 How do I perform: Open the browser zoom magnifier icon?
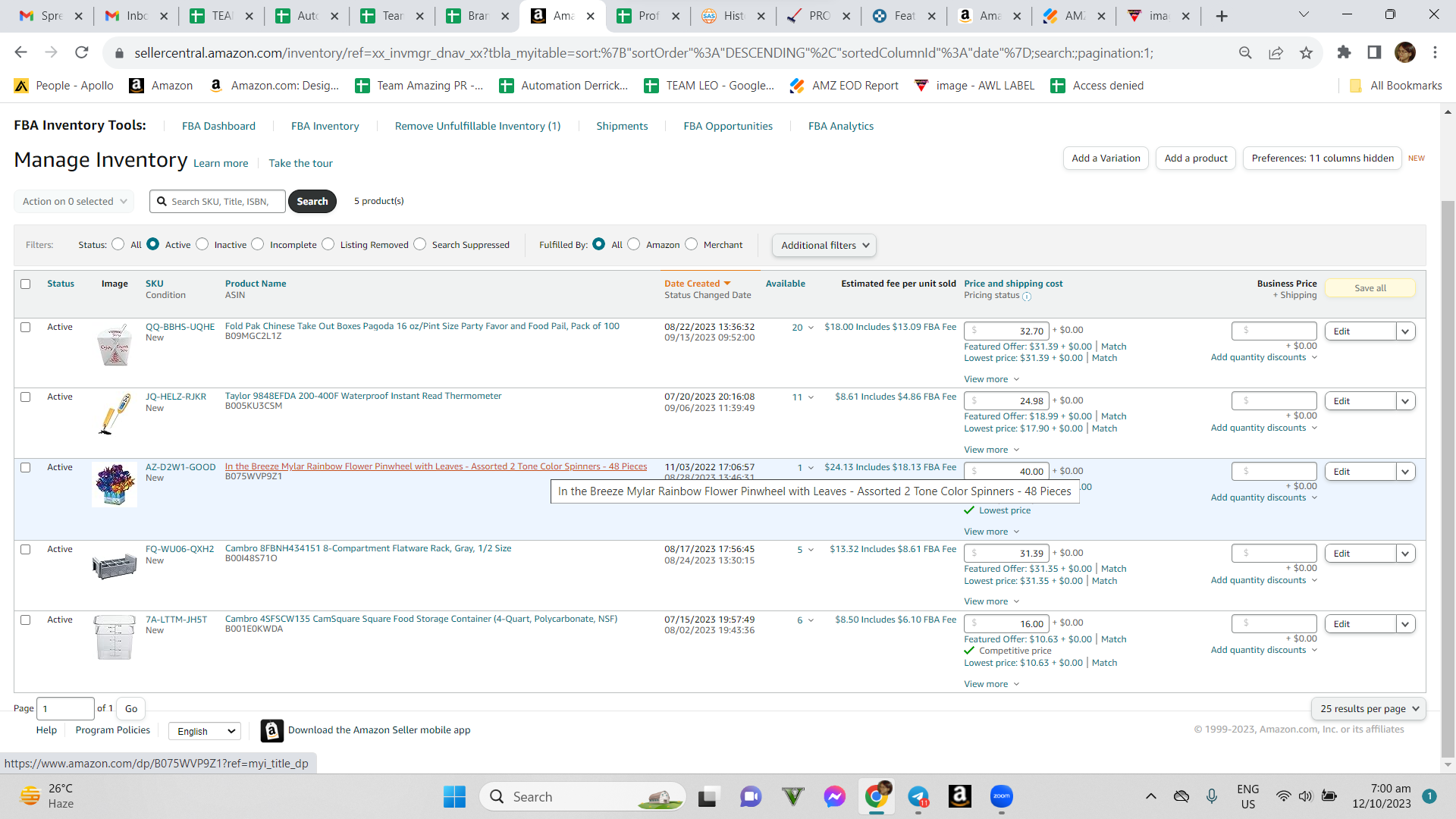coord(1245,52)
